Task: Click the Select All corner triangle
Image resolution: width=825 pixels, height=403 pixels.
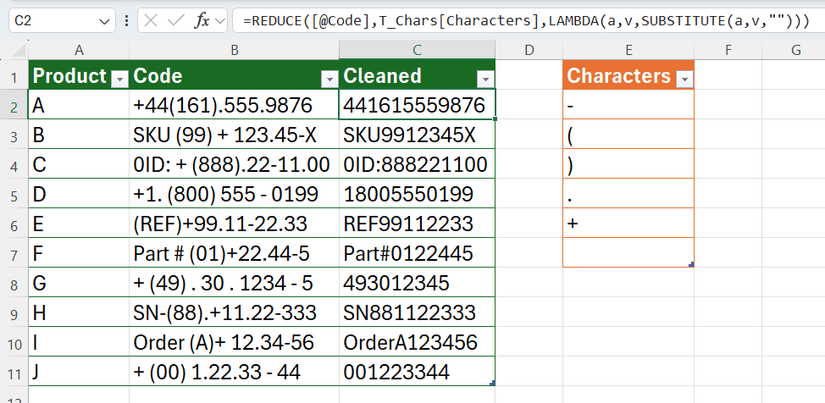Action: (x=18, y=51)
